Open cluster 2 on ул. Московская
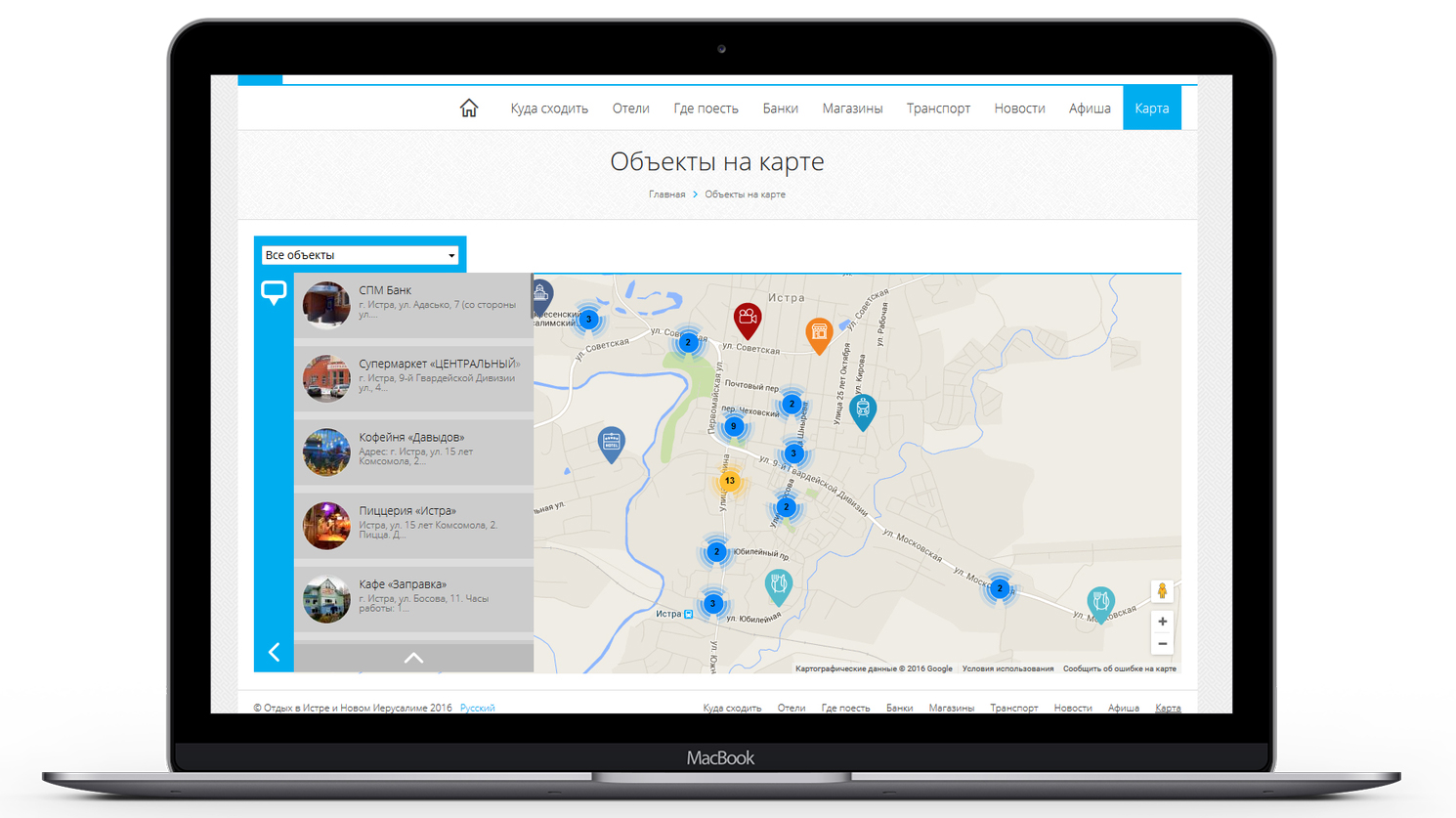This screenshot has width=1456, height=818. click(1000, 588)
